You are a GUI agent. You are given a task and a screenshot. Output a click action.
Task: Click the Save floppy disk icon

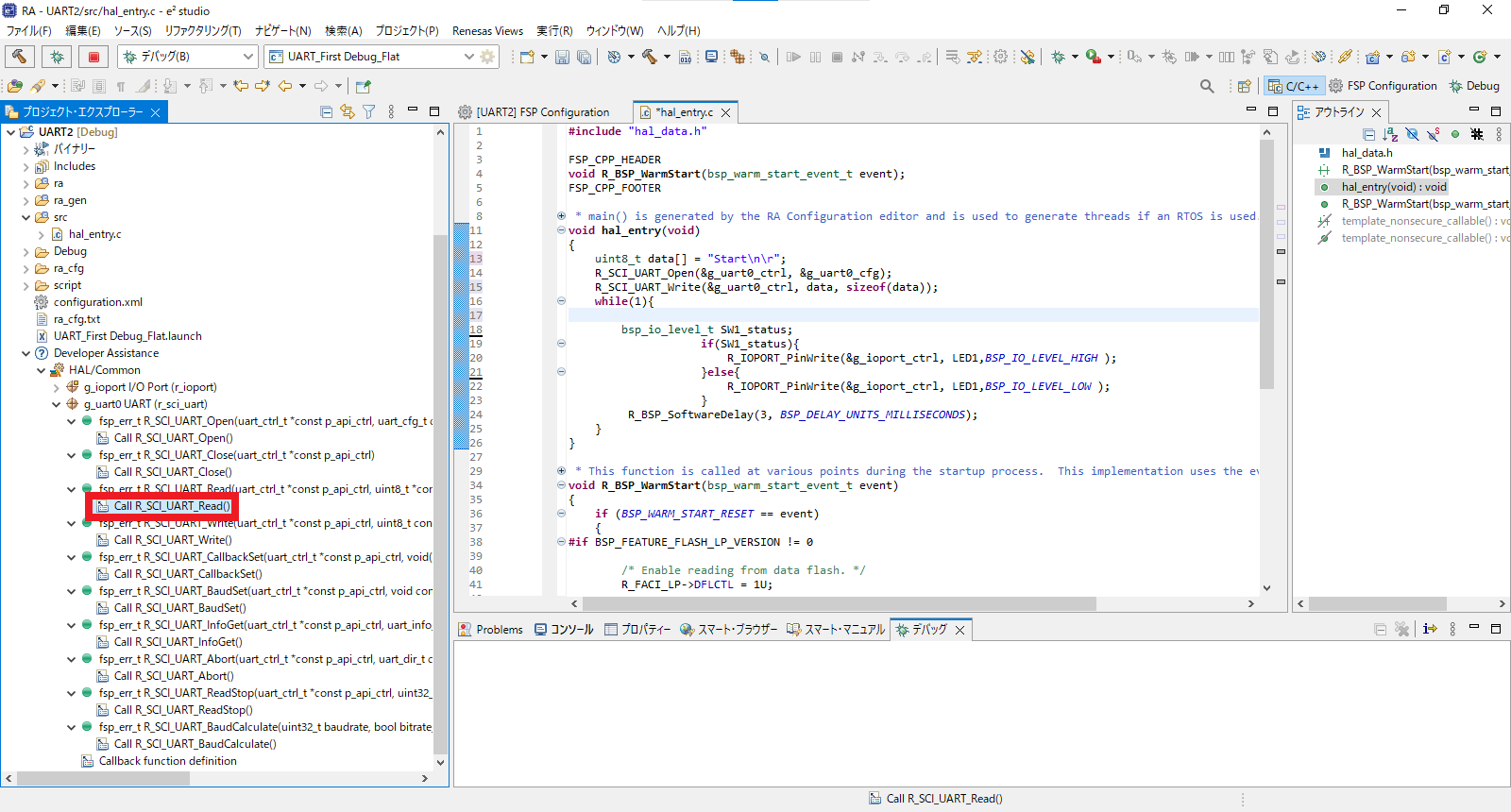click(x=562, y=57)
